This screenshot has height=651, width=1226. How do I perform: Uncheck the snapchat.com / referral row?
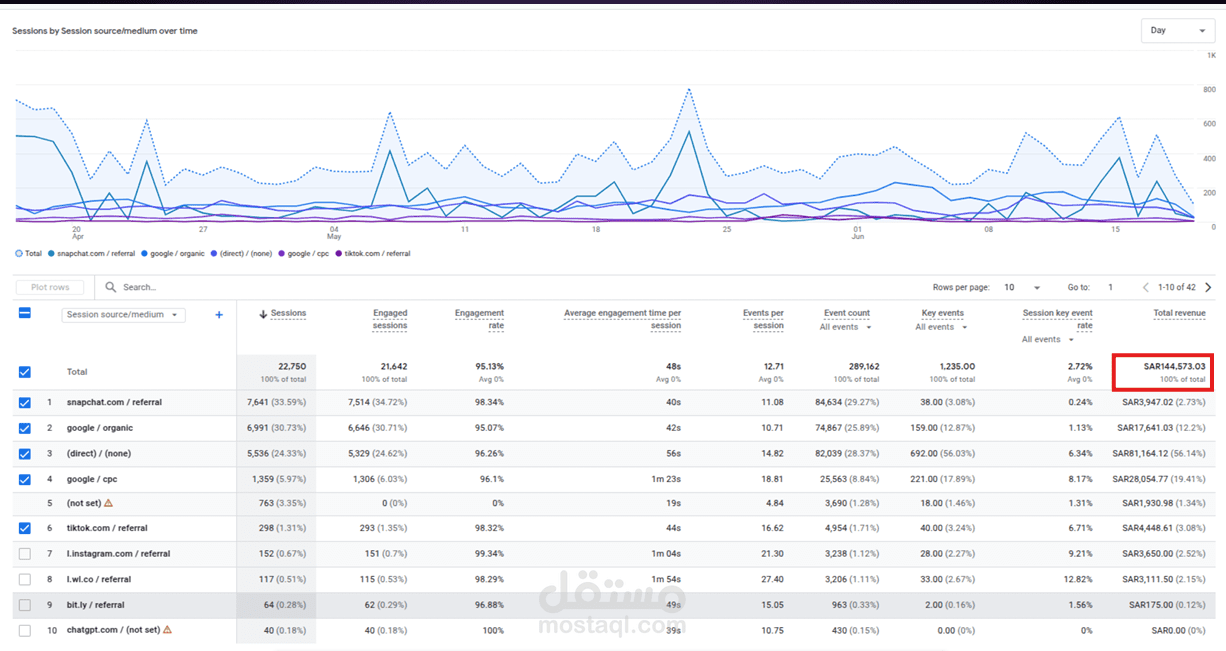(25, 403)
